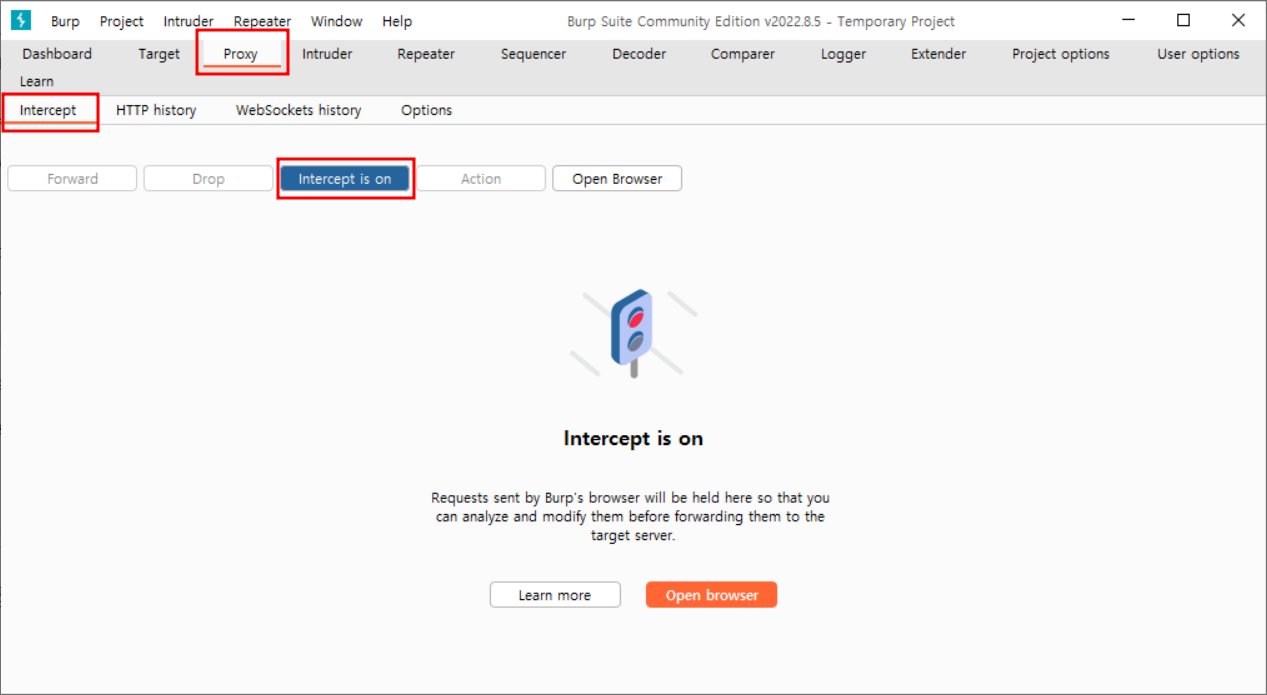
Task: Open the Sequencer tab
Action: coord(533,54)
